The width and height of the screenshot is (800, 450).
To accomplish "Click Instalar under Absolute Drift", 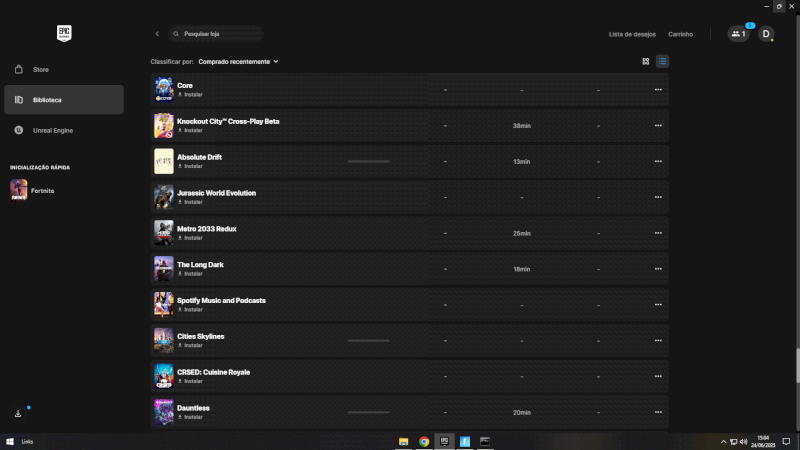I will click(x=190, y=166).
